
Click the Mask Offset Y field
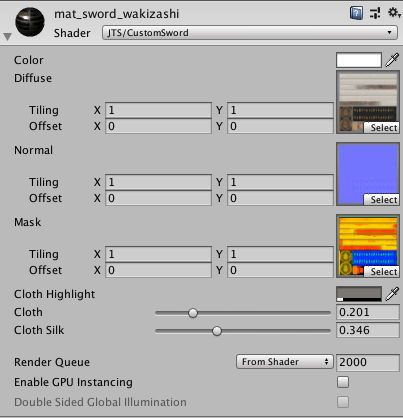280,270
